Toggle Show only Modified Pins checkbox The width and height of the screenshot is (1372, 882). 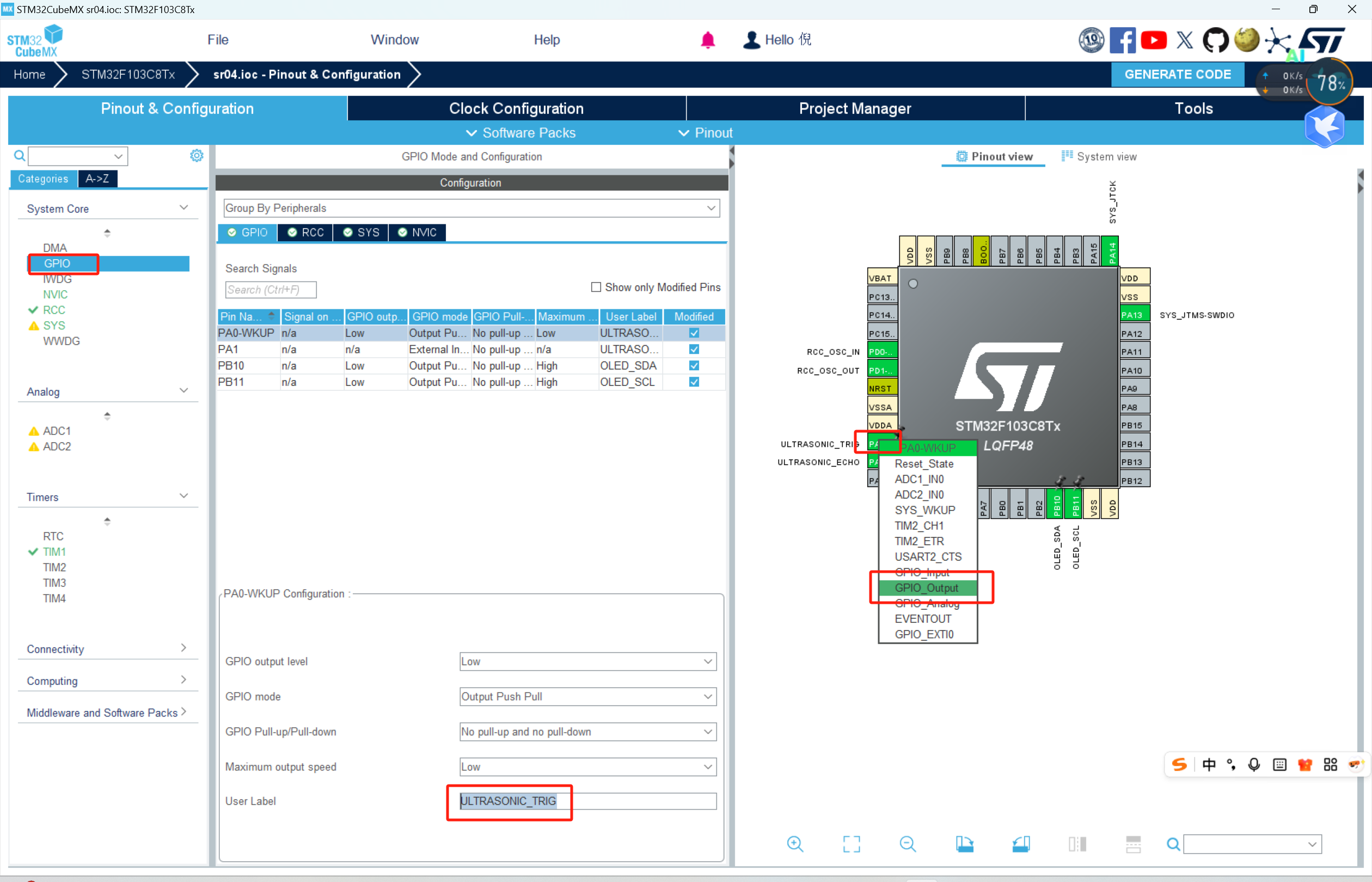pos(596,287)
